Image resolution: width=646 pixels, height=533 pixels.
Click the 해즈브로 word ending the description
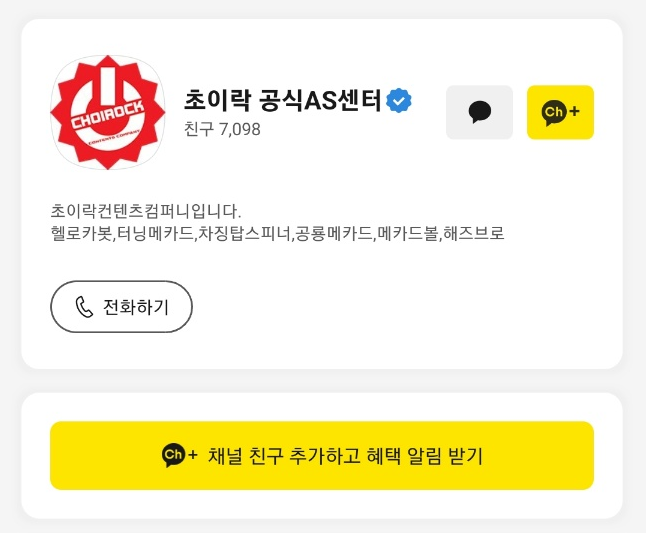coord(474,233)
